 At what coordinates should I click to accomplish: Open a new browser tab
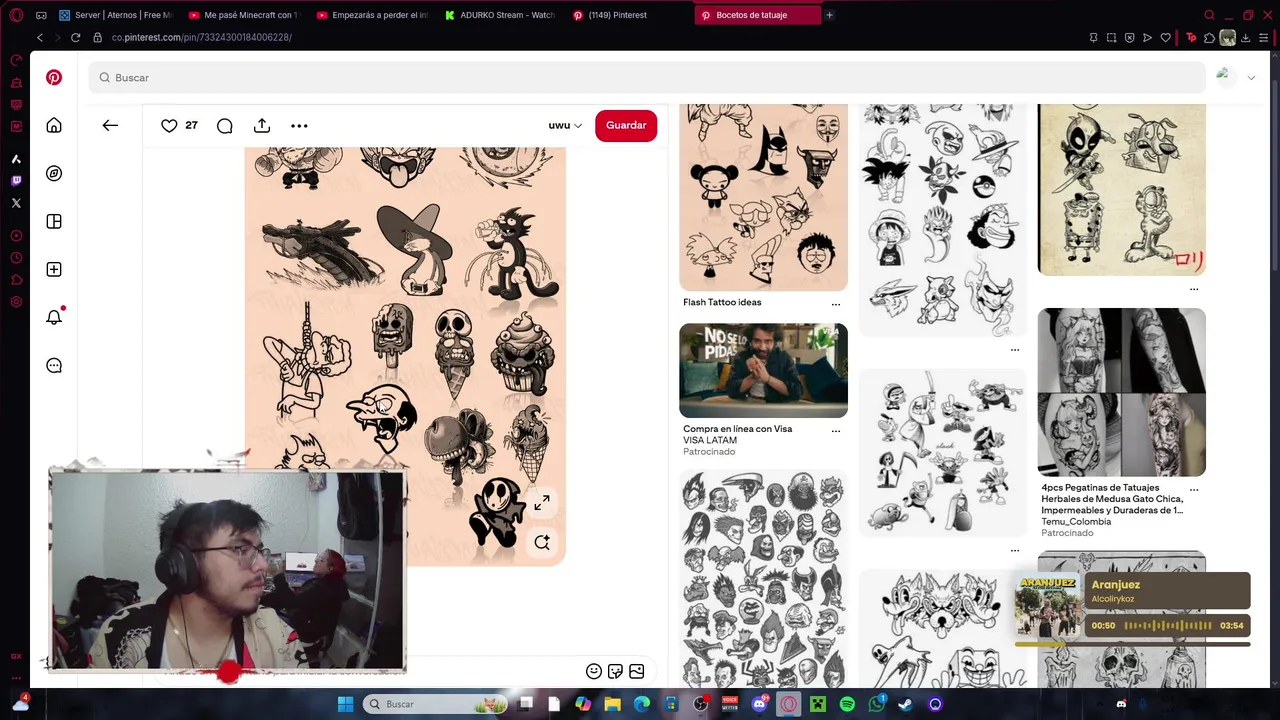click(x=829, y=15)
